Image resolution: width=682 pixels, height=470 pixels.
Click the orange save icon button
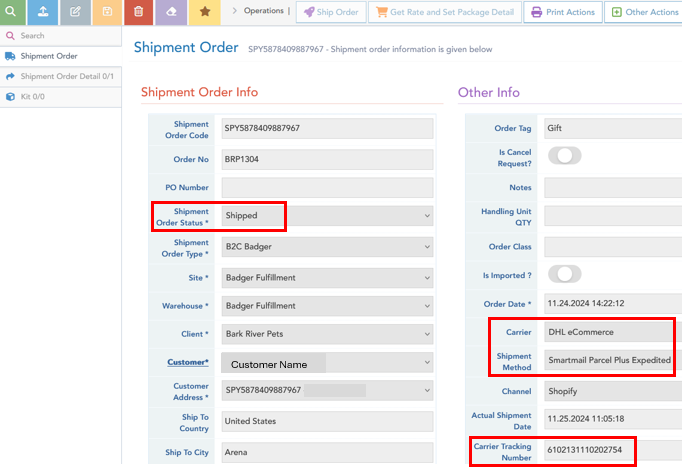click(107, 12)
